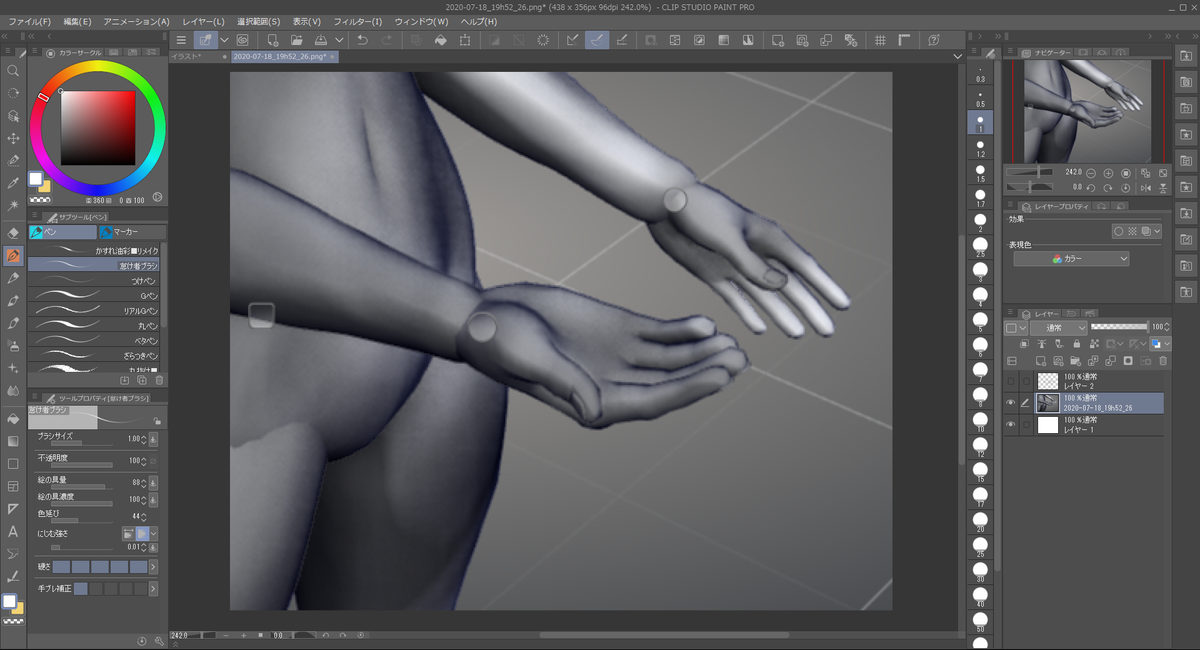Click the Open file folder icon

coord(298,40)
